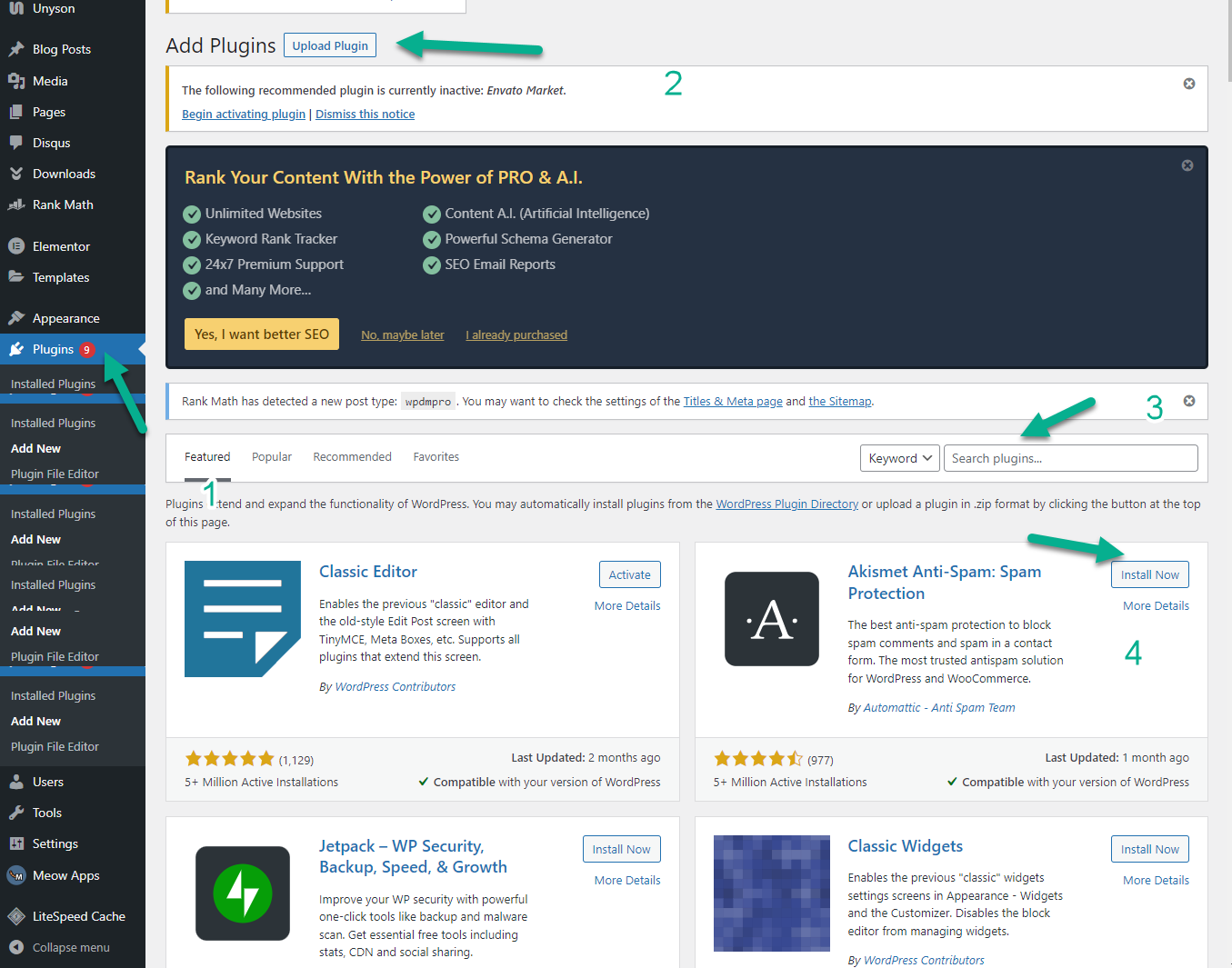
Task: Click the Blog Posts pin icon
Action: pyautogui.click(x=16, y=49)
